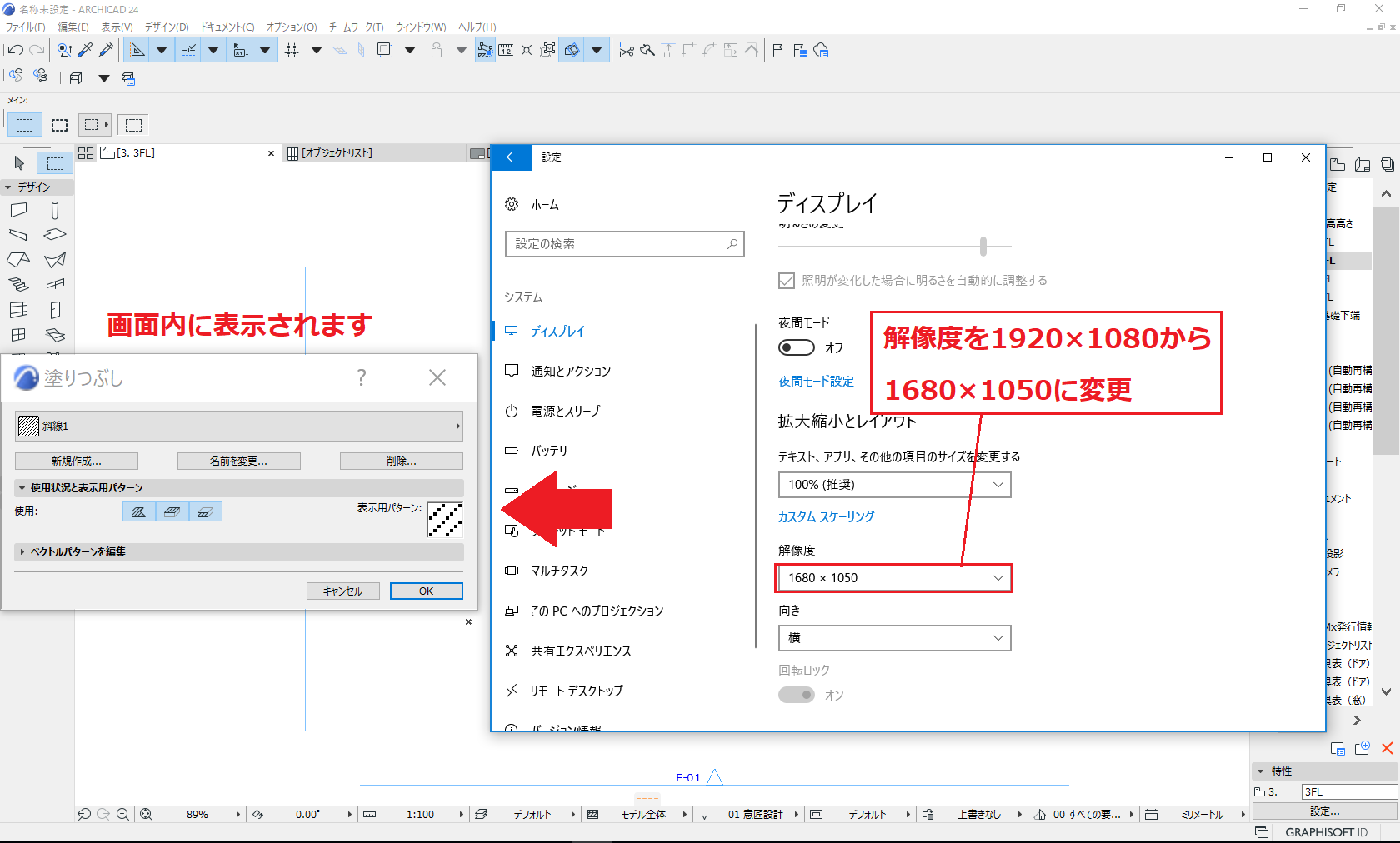1400x843 pixels.
Task: Open the カスタム スケーリング link
Action: point(826,517)
